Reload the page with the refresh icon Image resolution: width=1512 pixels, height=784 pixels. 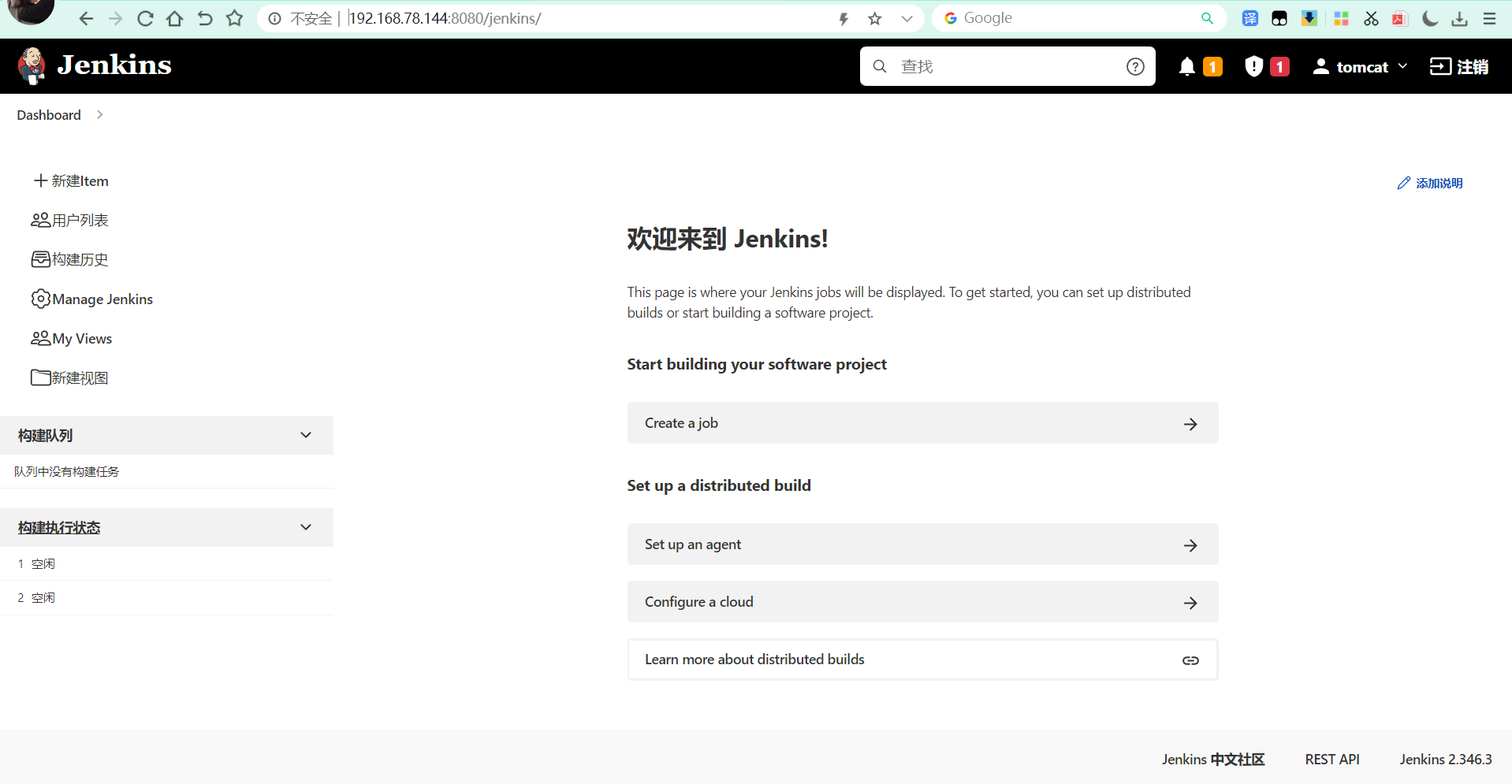pos(145,18)
